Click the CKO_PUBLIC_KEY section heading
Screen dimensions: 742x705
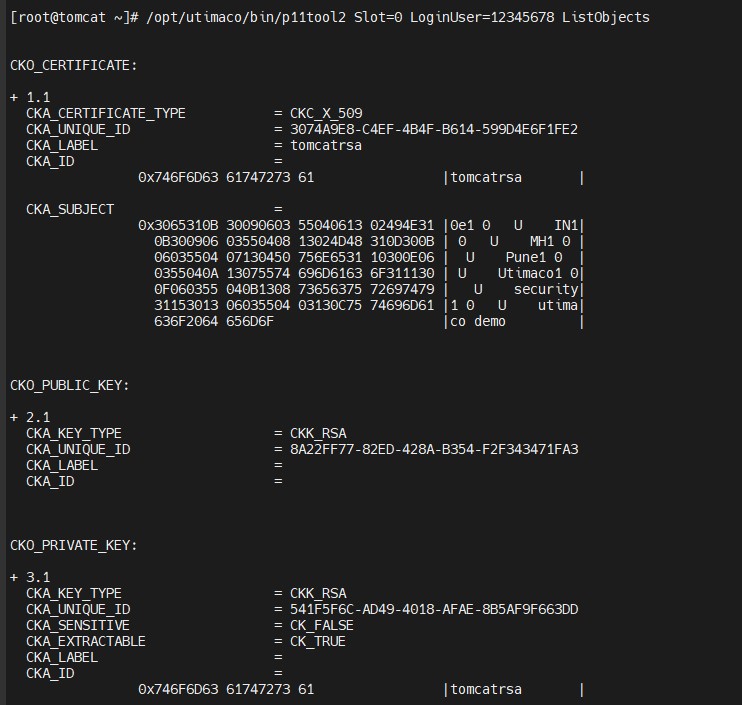(x=70, y=385)
